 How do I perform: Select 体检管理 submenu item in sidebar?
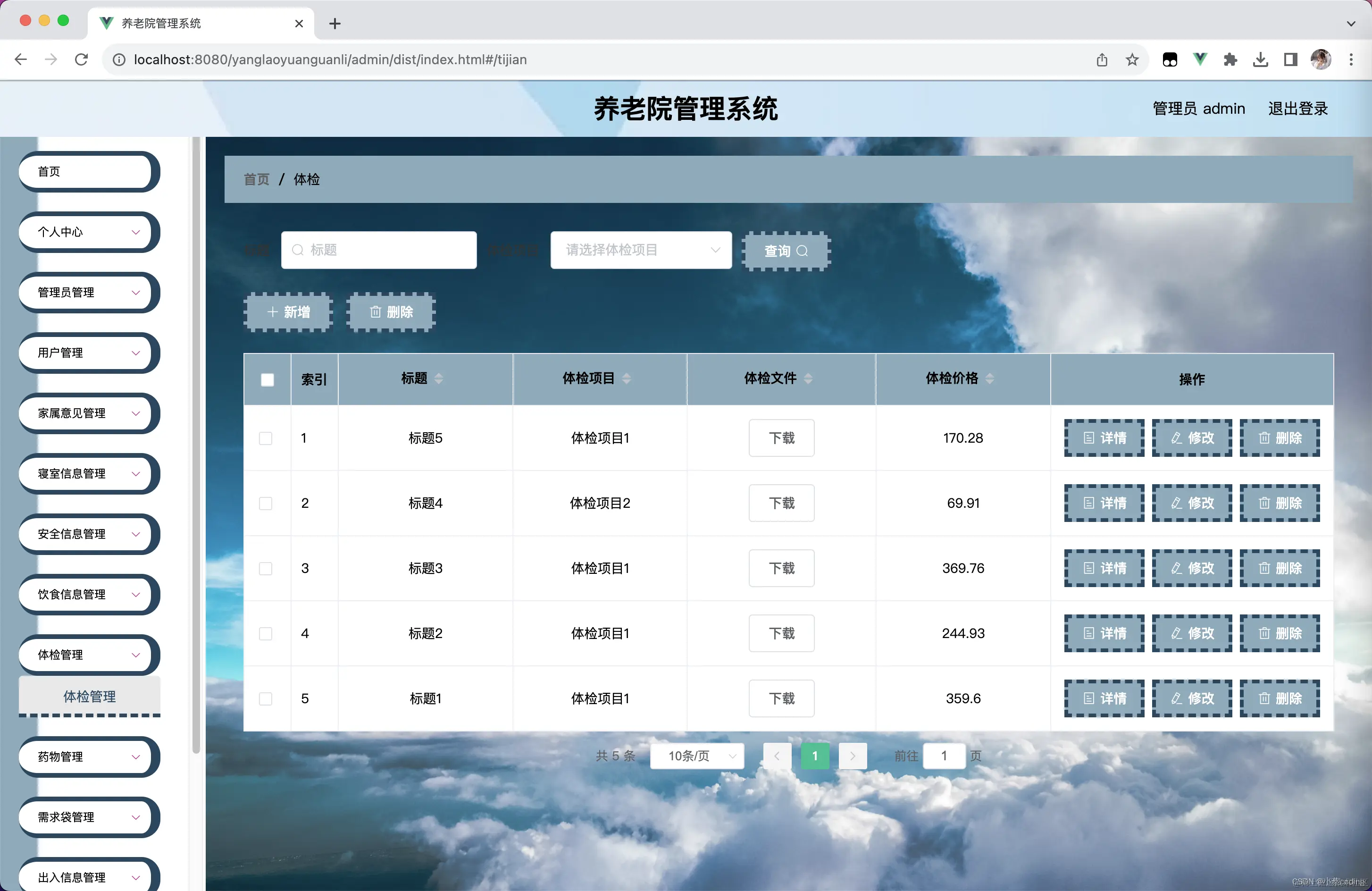[89, 696]
